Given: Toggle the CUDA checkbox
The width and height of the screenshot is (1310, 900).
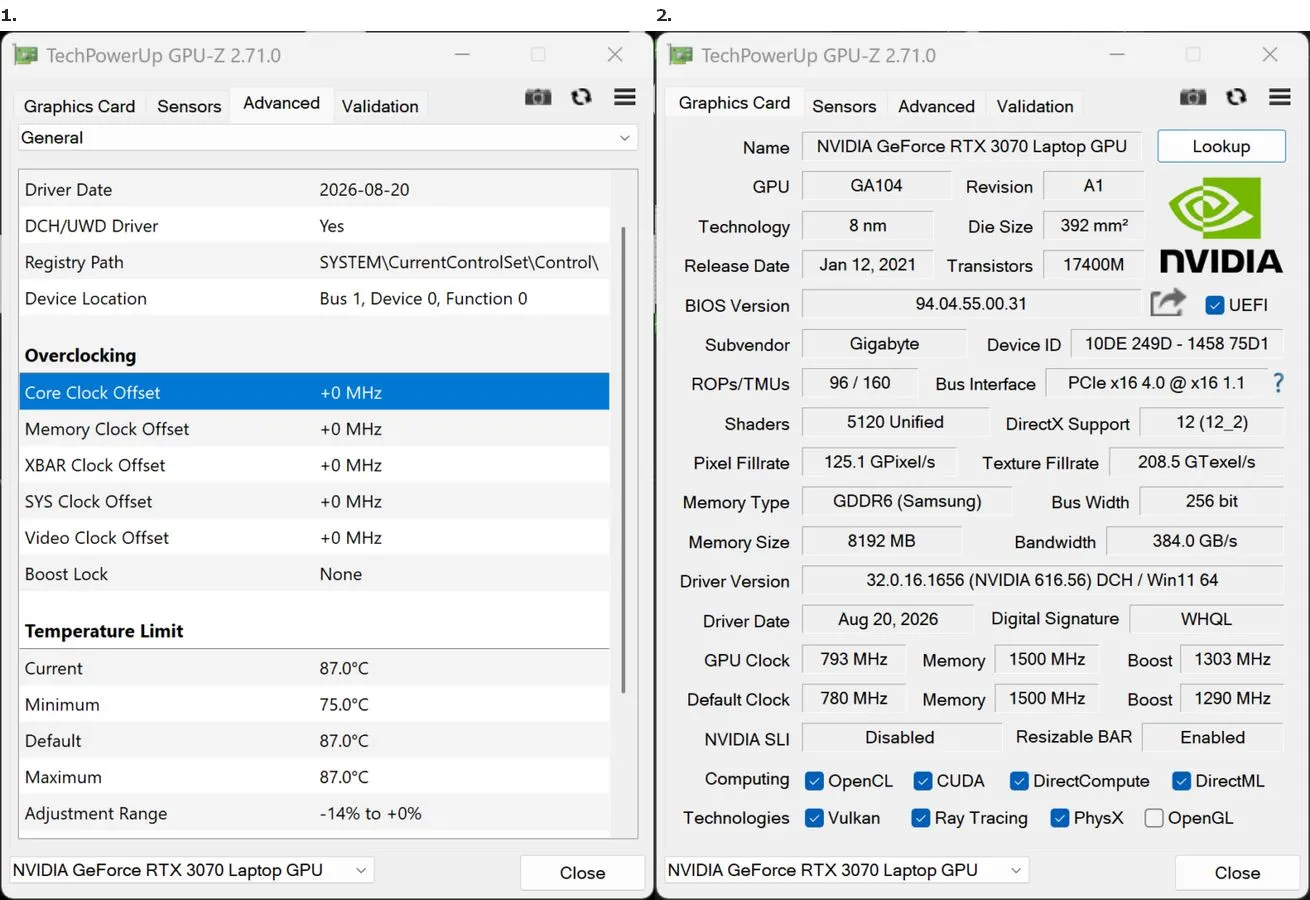Looking at the screenshot, I should (922, 781).
